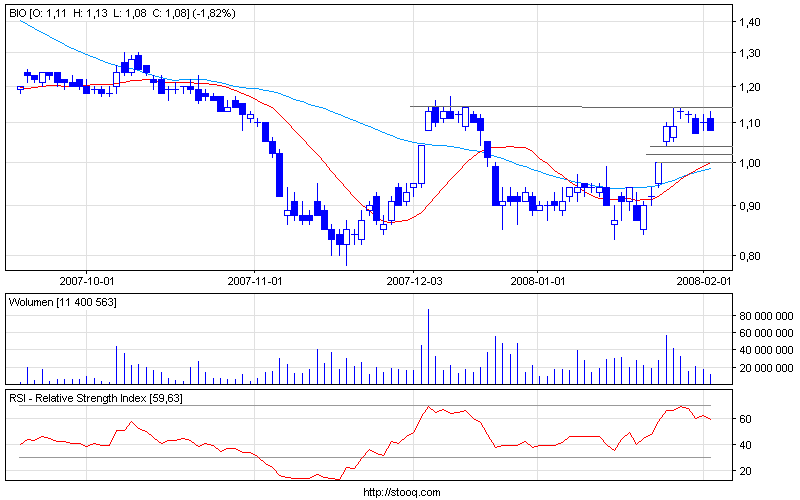Viewport: 800px width, 500px height.
Task: Click the 60 000 000 volume axis label
Action: (766, 333)
